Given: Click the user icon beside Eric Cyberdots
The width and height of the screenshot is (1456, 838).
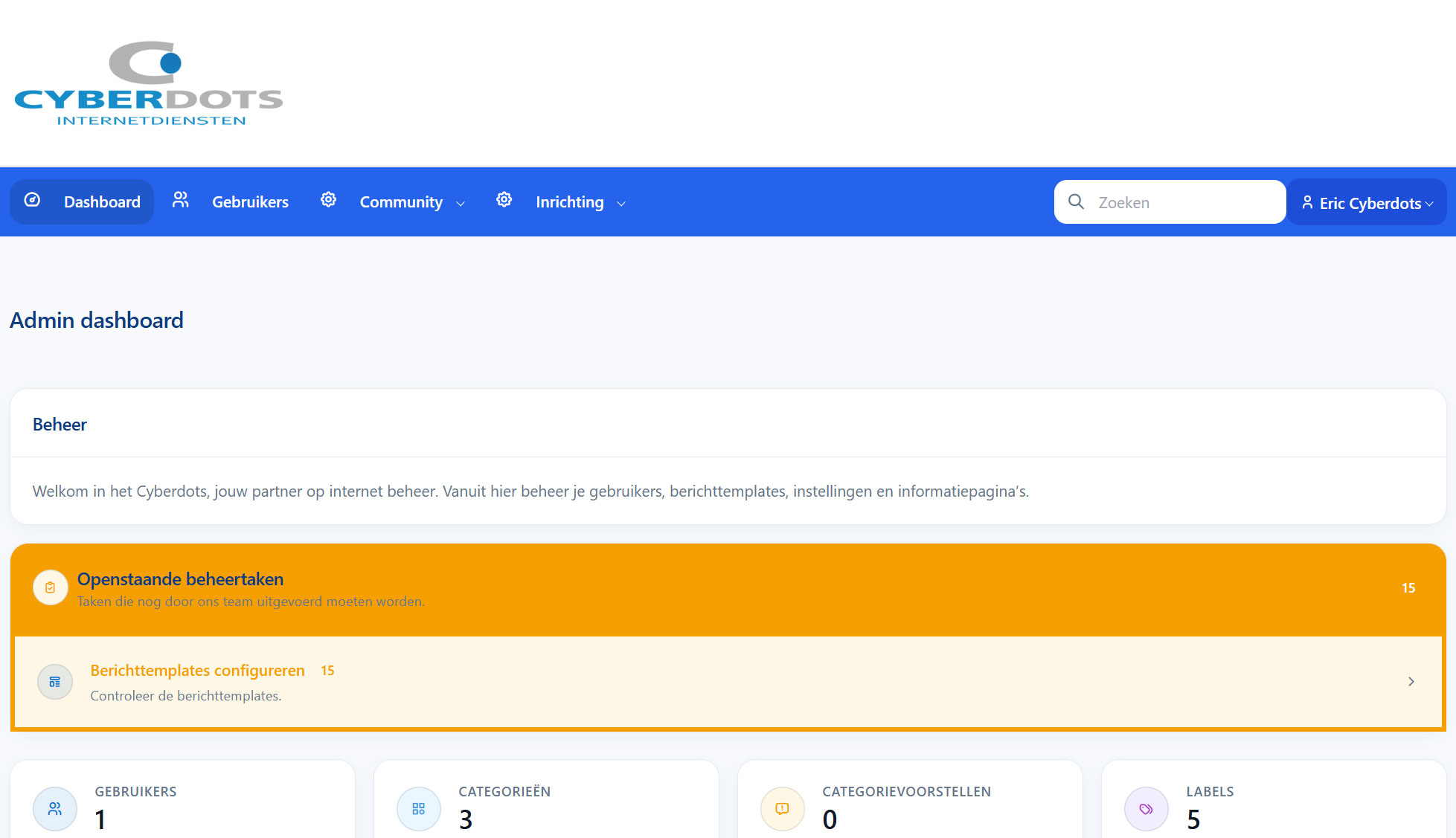Looking at the screenshot, I should pos(1307,202).
